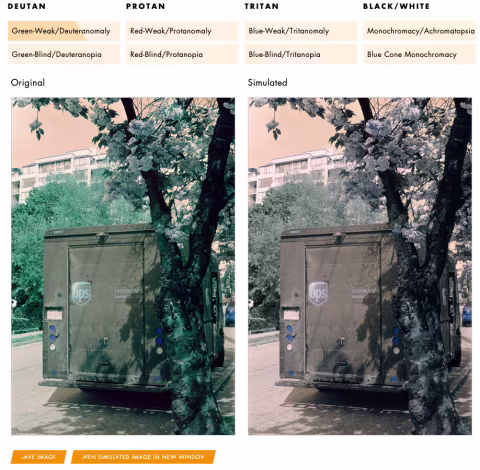Select Green-Weak/Deuteranomaly simulation option
Screen dimensions: 480x470
tap(64, 31)
